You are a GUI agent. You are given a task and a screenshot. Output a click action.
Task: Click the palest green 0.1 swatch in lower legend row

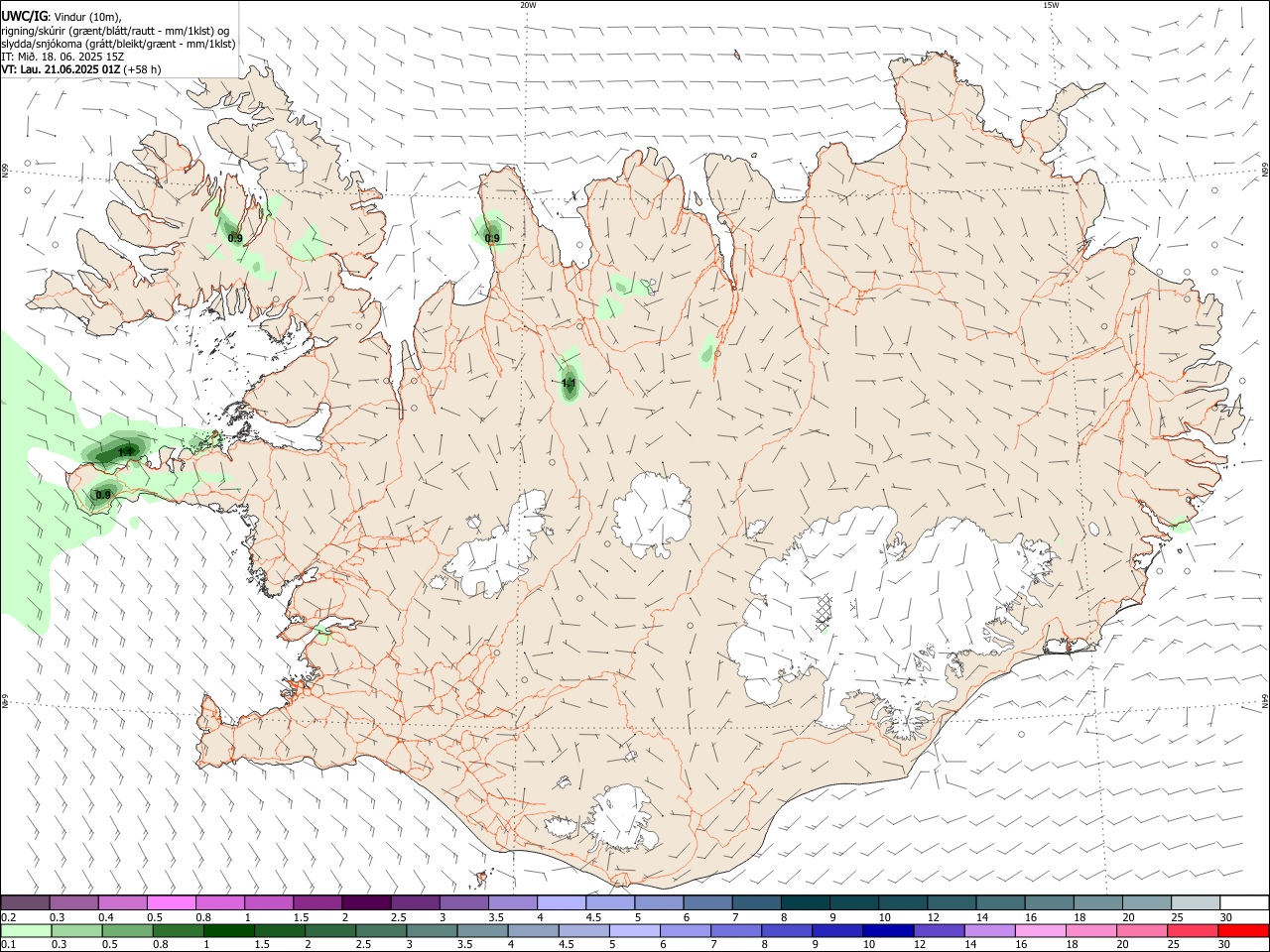click(x=26, y=930)
